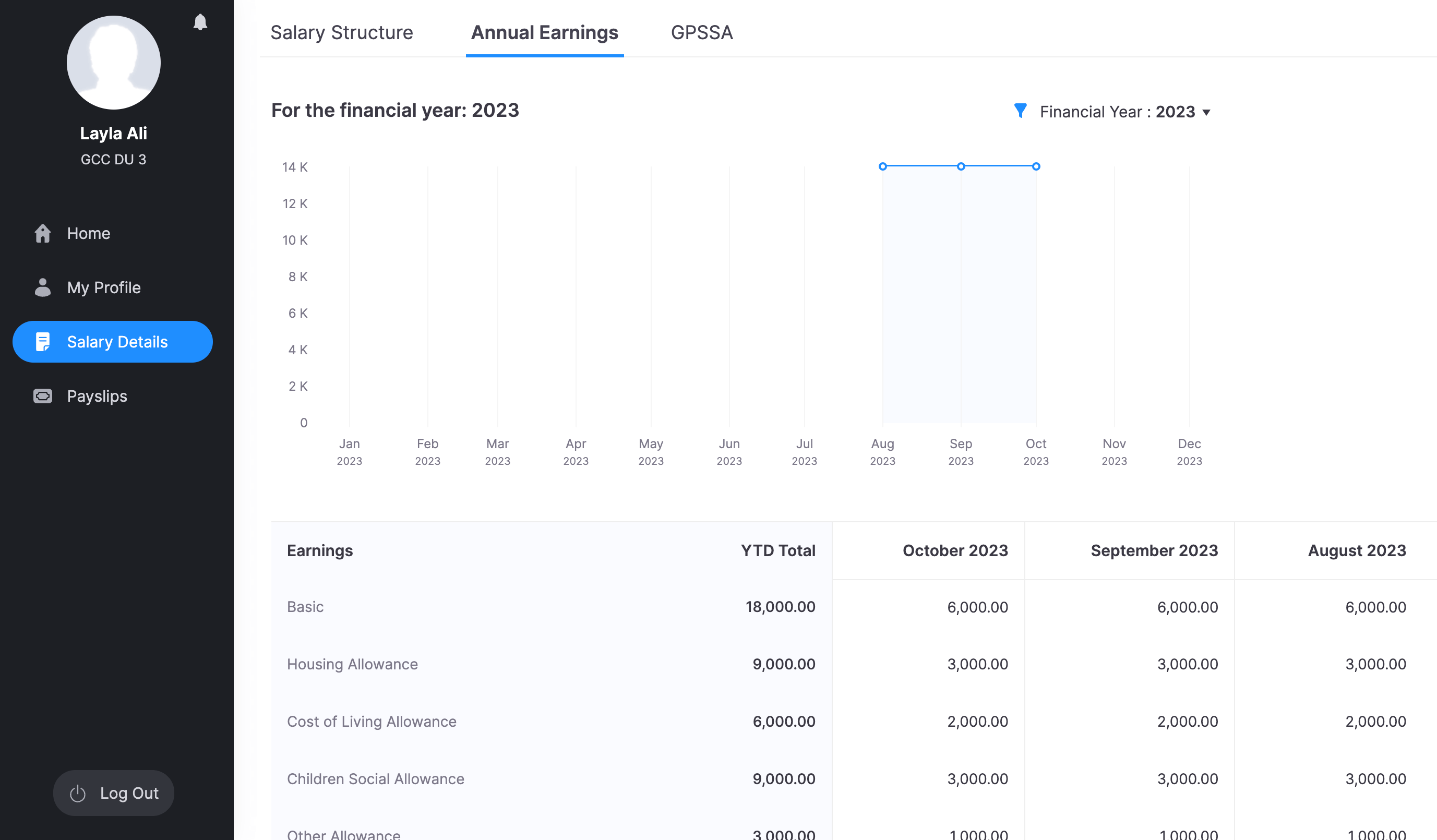Switch to the Salary Structure tab
This screenshot has height=840, width=1437.
(x=342, y=32)
